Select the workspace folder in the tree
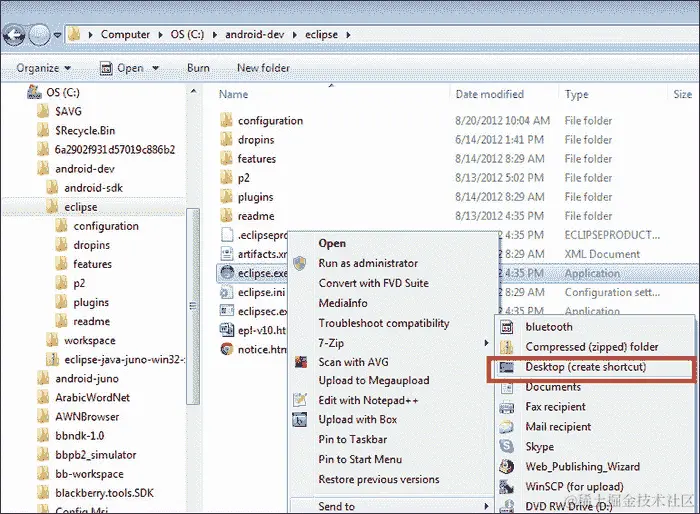This screenshot has height=514, width=700. [90, 340]
